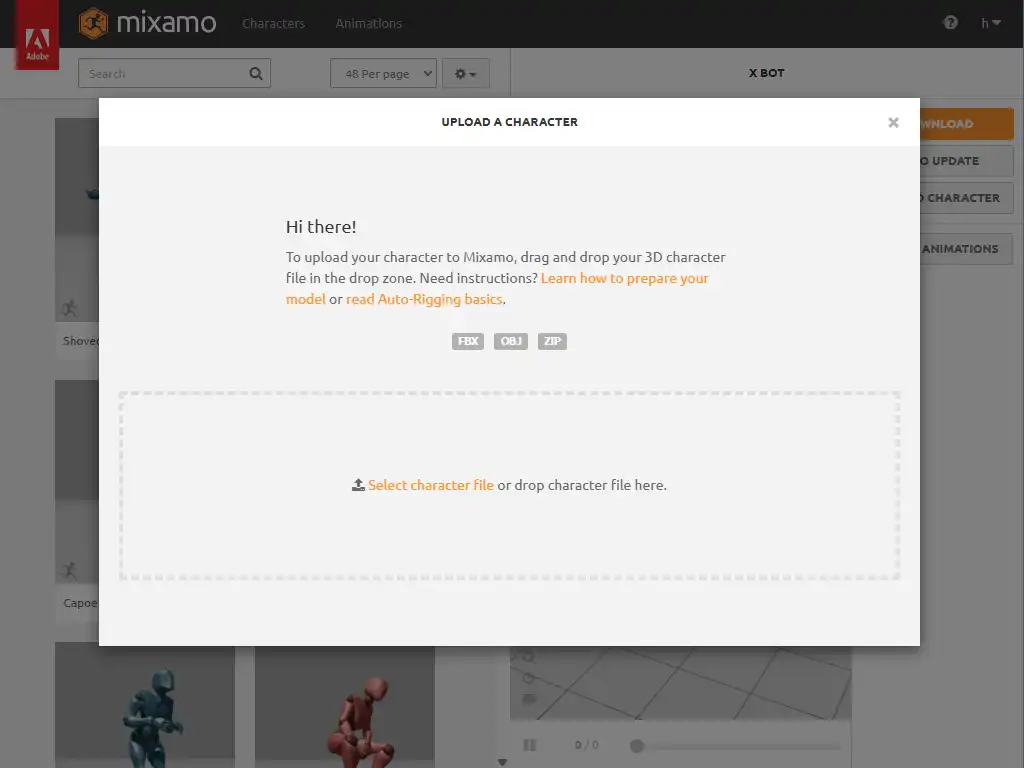Image resolution: width=1024 pixels, height=768 pixels.
Task: Click the Mixamo running-man logo icon
Action: pyautogui.click(x=94, y=23)
